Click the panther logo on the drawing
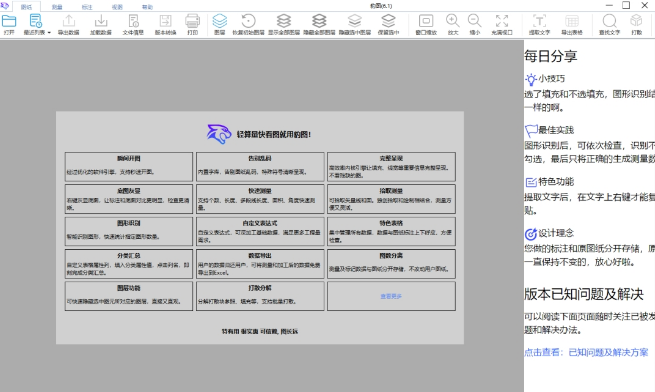This screenshot has width=655, height=392. pyautogui.click(x=219, y=134)
